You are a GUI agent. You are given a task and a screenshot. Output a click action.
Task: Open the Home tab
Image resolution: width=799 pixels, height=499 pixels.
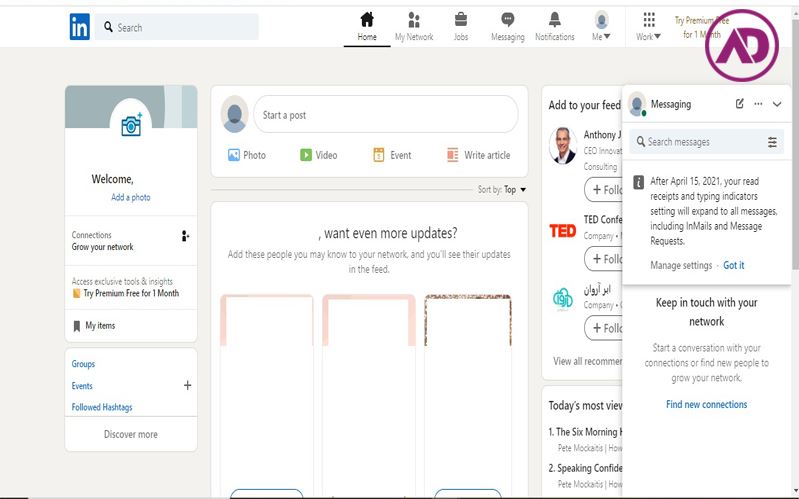click(x=367, y=27)
